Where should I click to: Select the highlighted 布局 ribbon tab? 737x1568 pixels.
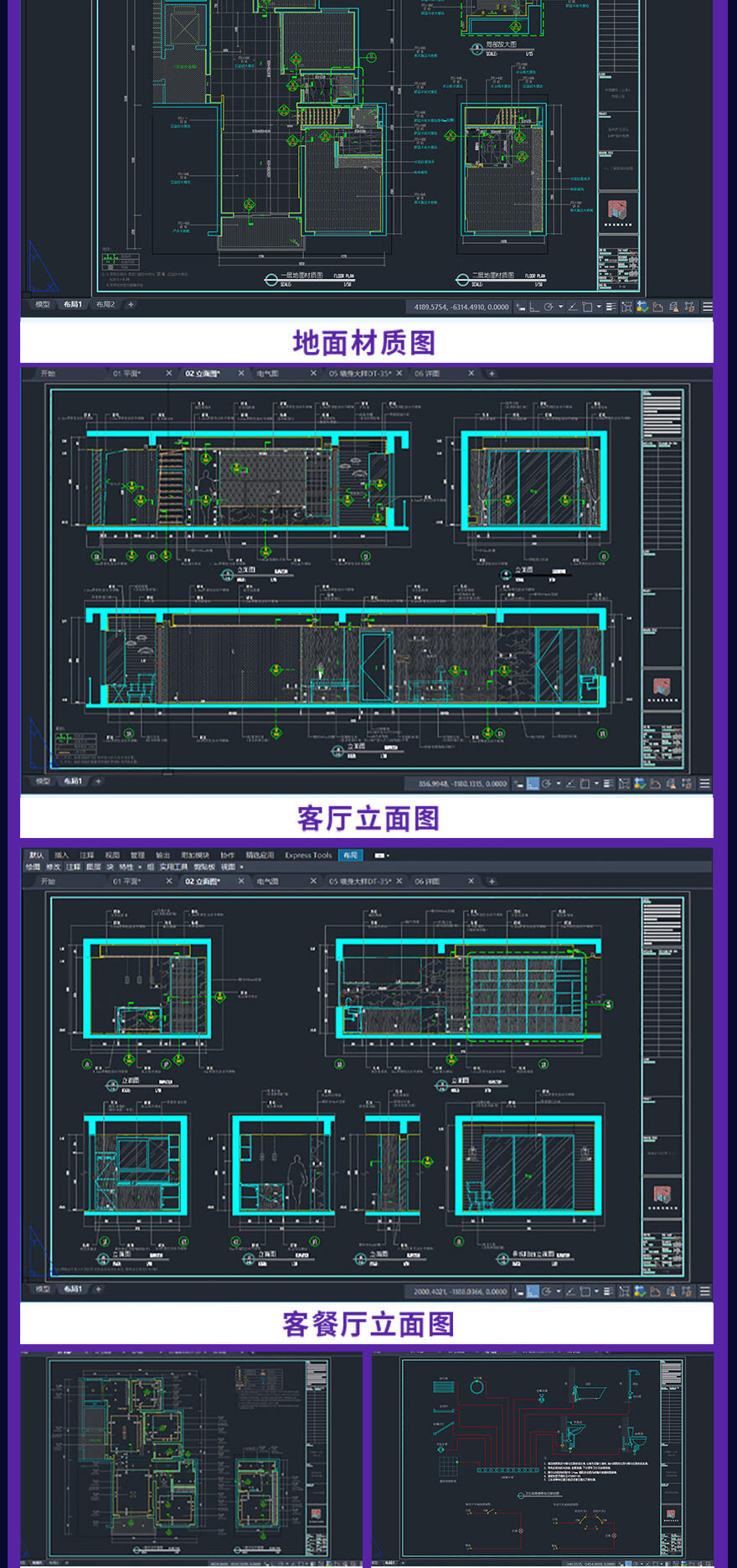350,855
